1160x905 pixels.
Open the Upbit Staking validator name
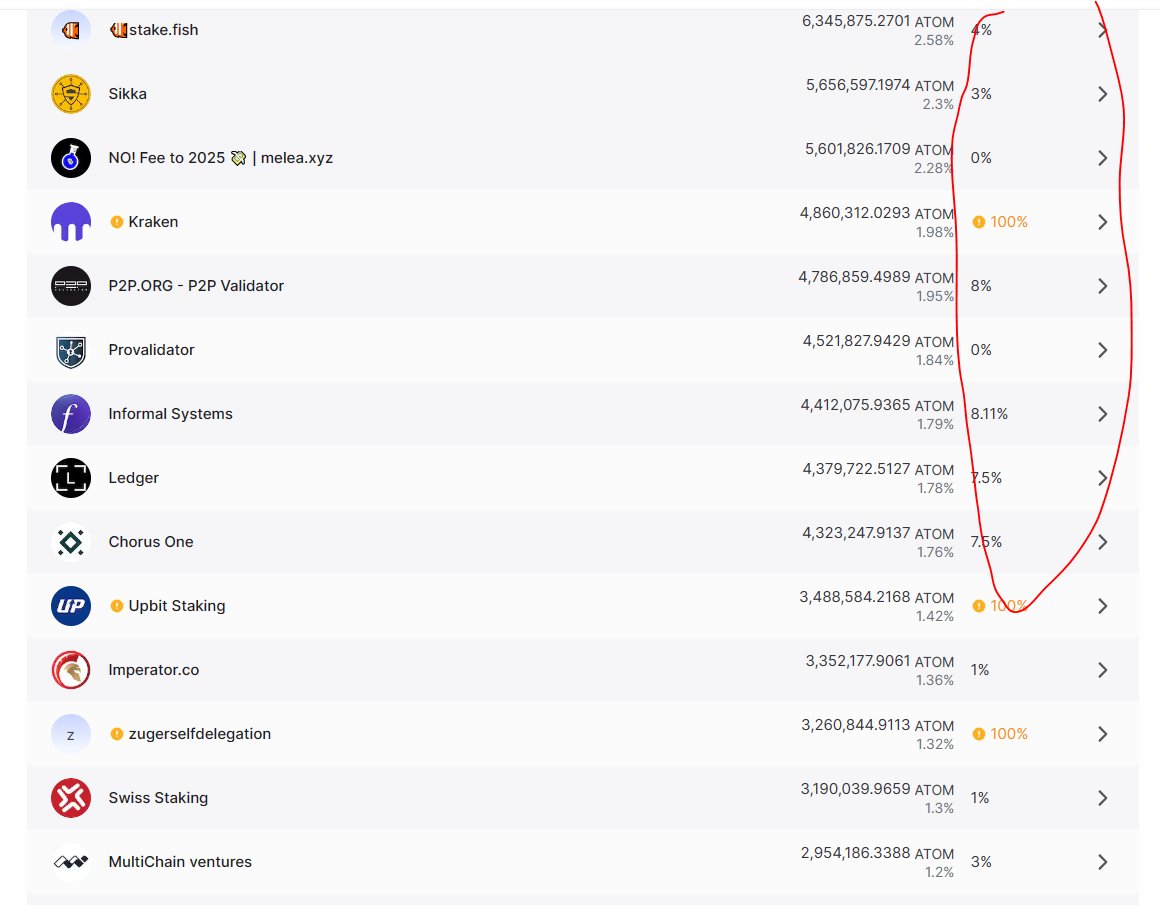pyautogui.click(x=177, y=606)
